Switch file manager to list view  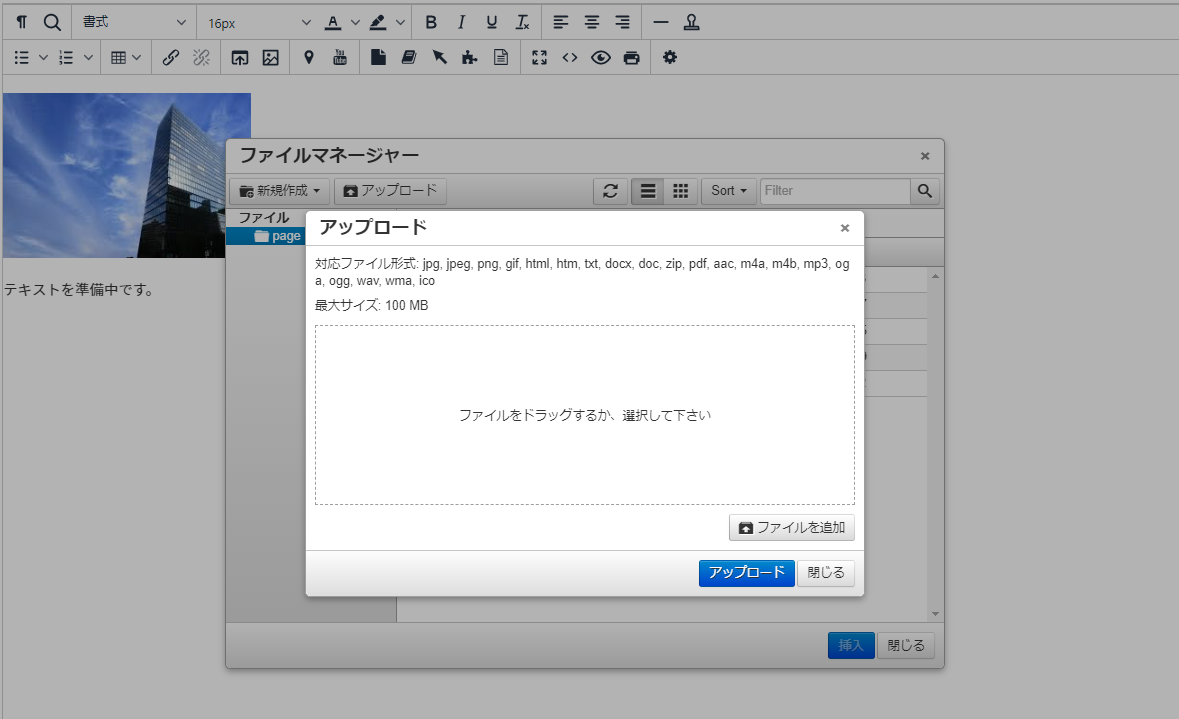click(x=647, y=191)
